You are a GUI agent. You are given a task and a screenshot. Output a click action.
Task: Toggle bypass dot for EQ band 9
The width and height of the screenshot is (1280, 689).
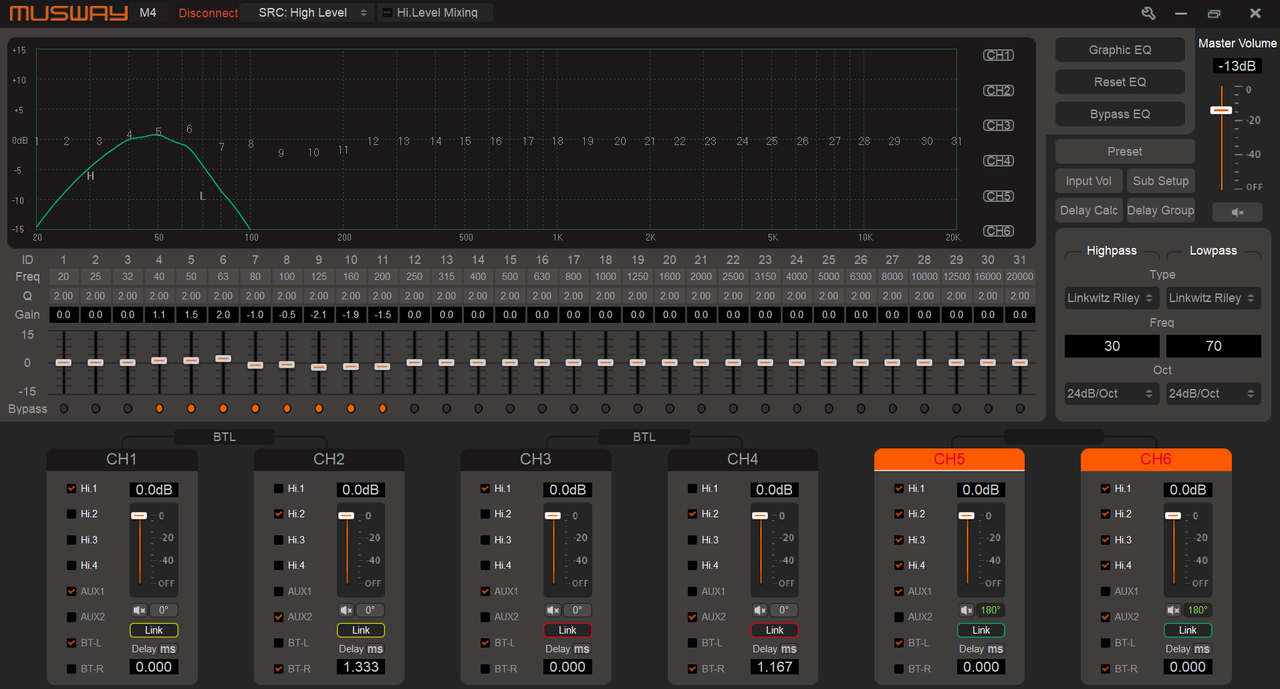tap(319, 408)
